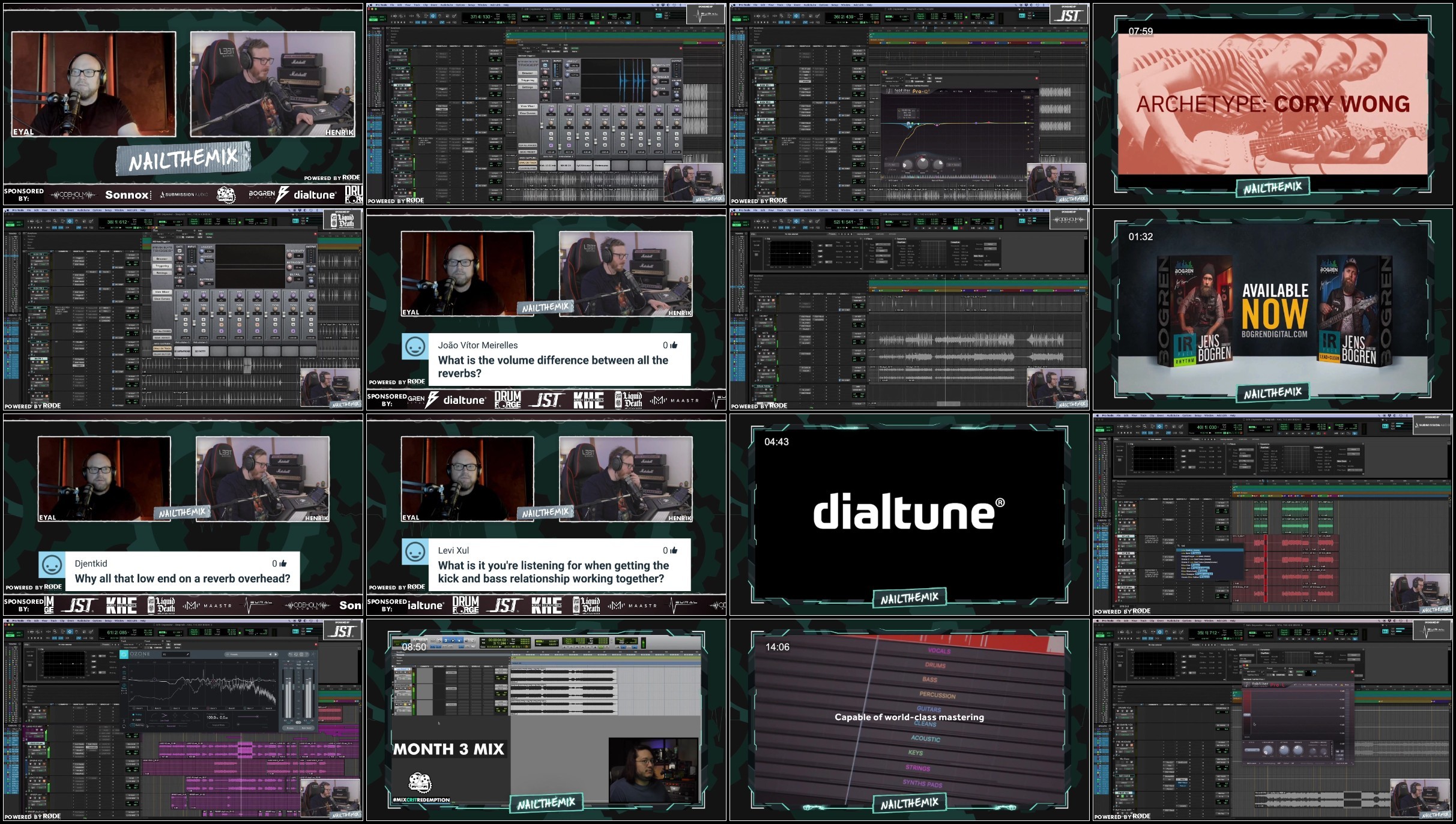This screenshot has height=824, width=1456.
Task: Click the 04:43 timestamp
Action: pyautogui.click(x=776, y=442)
